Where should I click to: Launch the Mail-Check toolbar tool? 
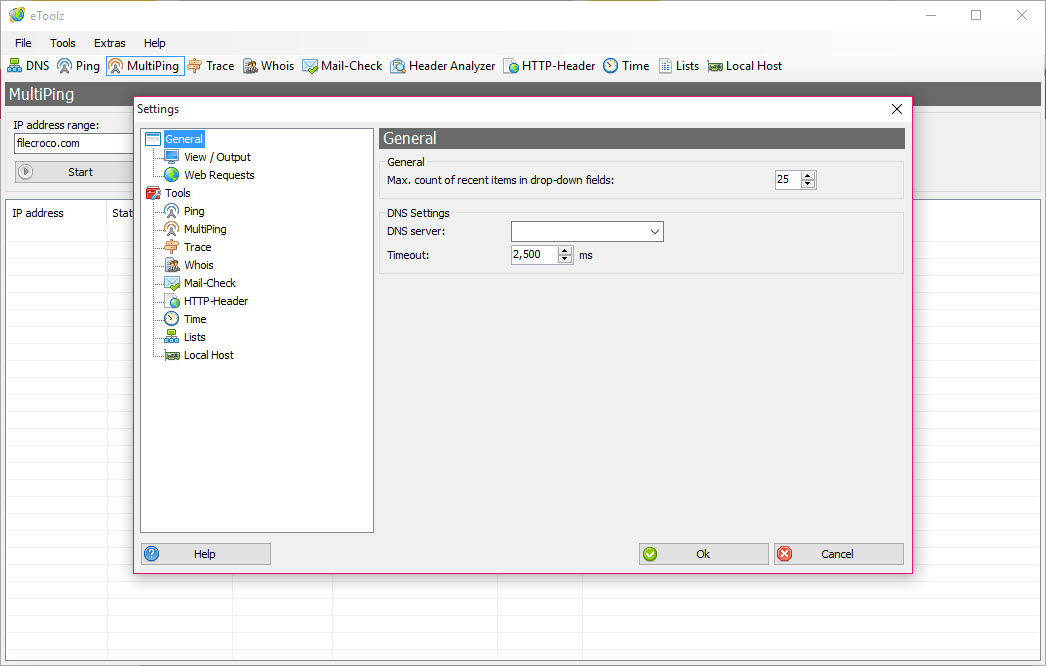click(x=342, y=66)
